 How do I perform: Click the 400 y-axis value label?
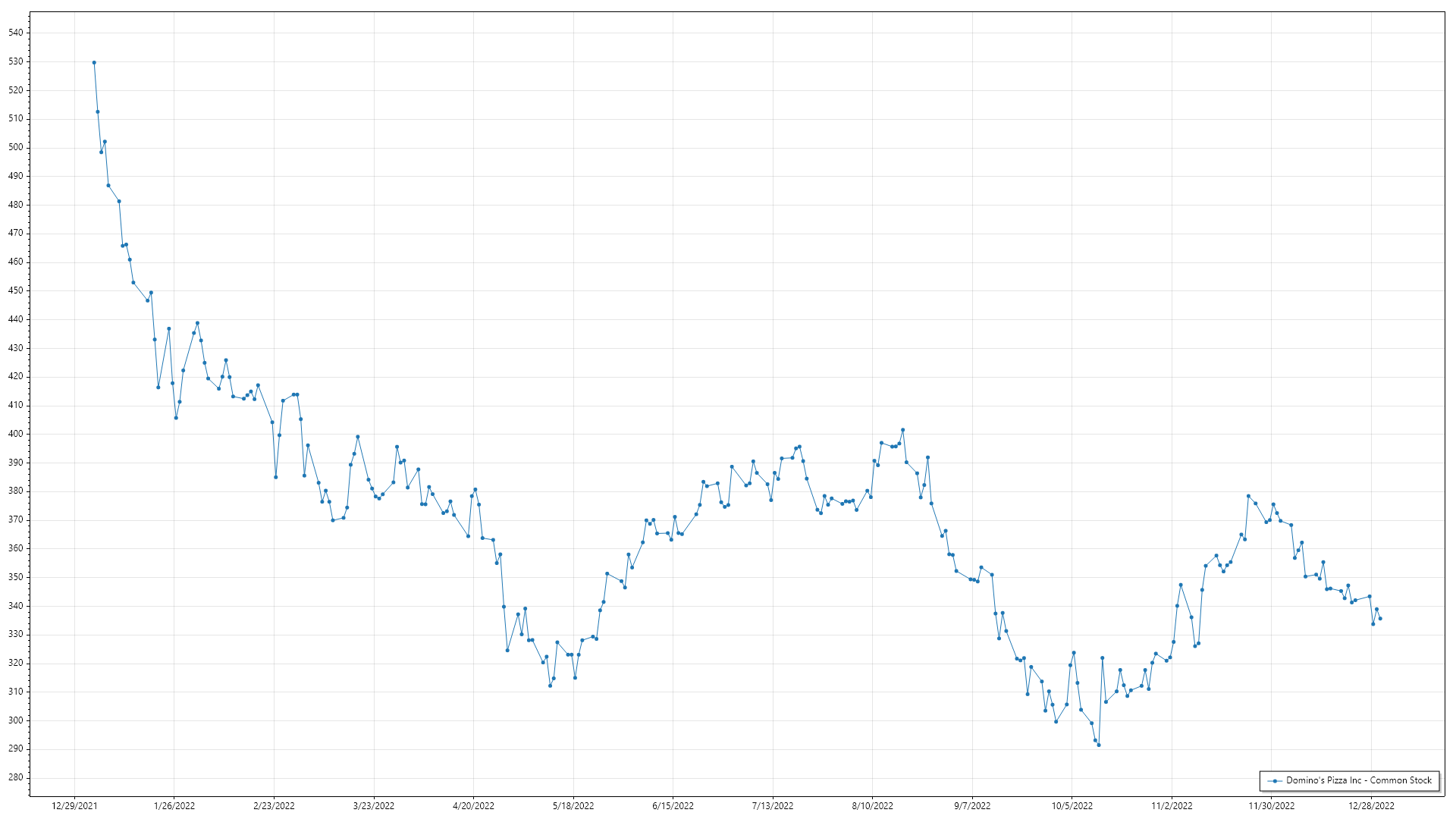coord(16,434)
